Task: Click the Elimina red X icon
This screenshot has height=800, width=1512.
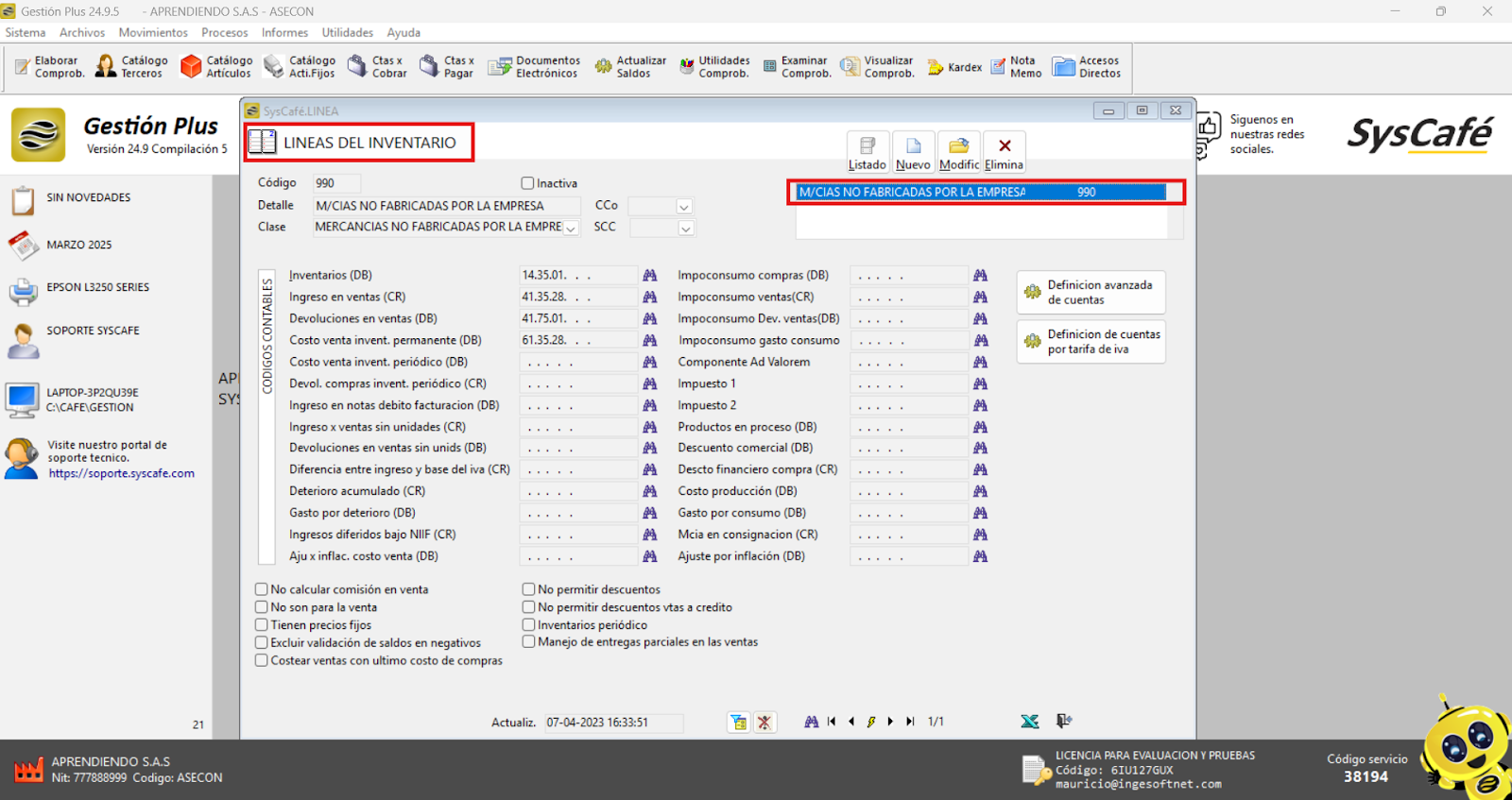Action: (x=1004, y=151)
